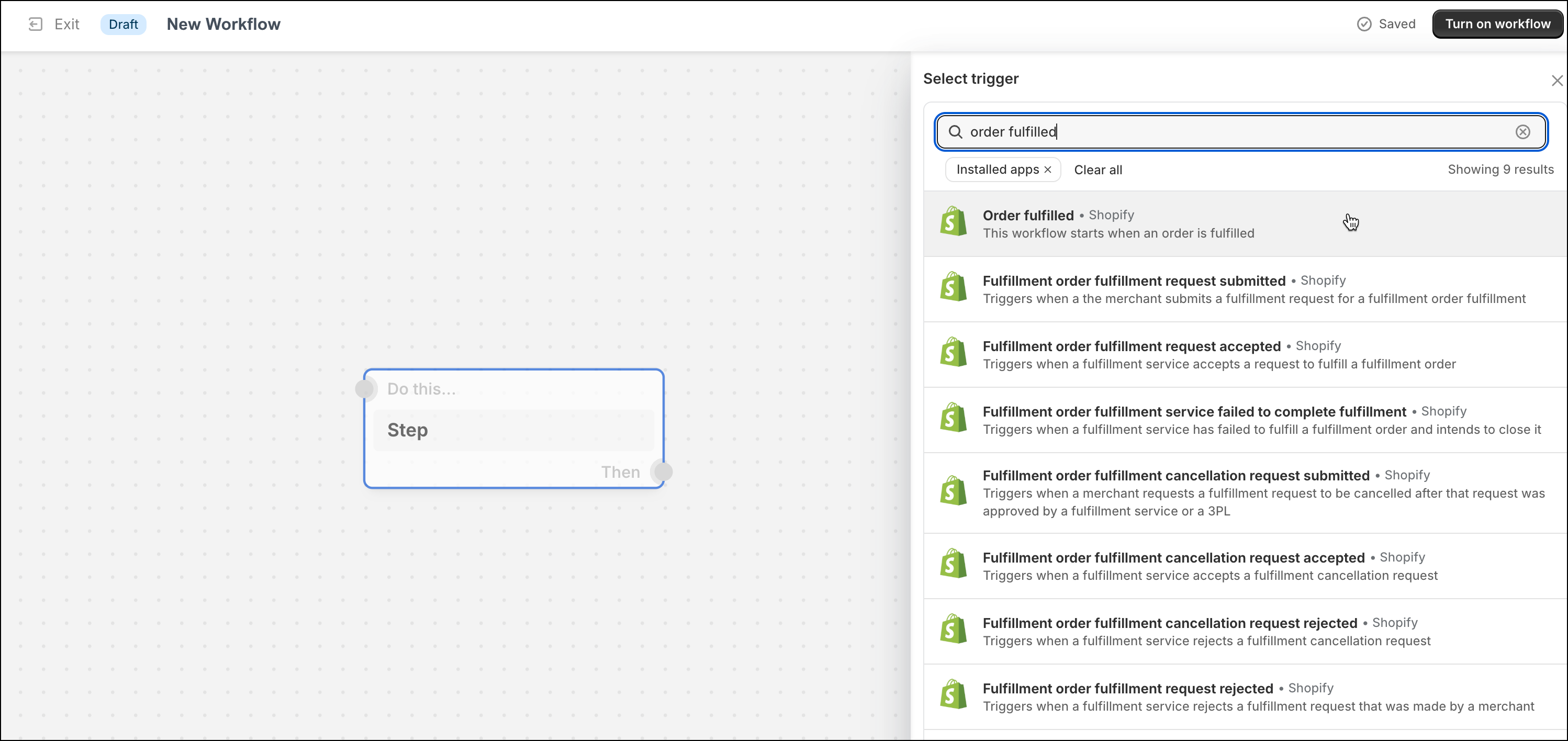Image resolution: width=1568 pixels, height=741 pixels.
Task: Click the Installed apps filter chip
Action: pyautogui.click(x=1003, y=170)
